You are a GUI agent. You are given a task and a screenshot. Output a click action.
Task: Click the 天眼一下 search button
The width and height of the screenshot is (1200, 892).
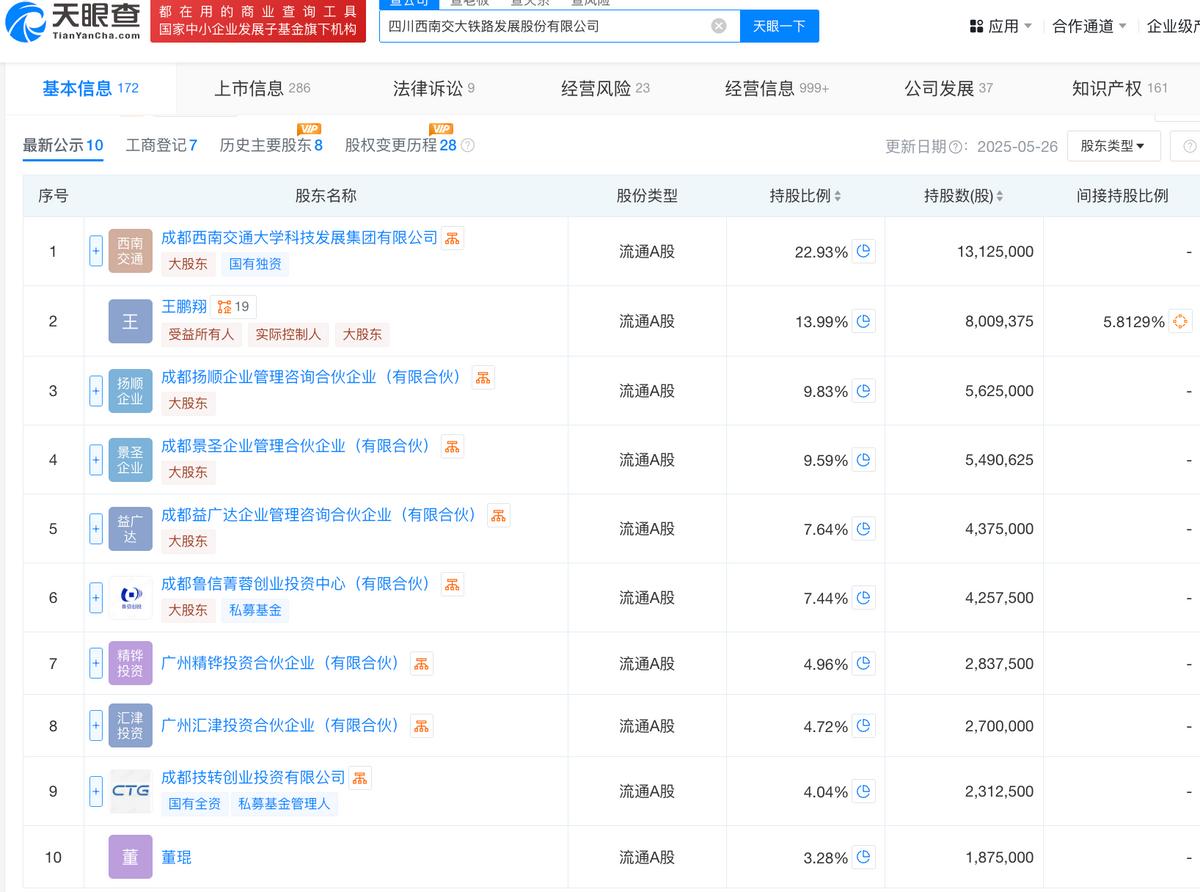tap(779, 26)
